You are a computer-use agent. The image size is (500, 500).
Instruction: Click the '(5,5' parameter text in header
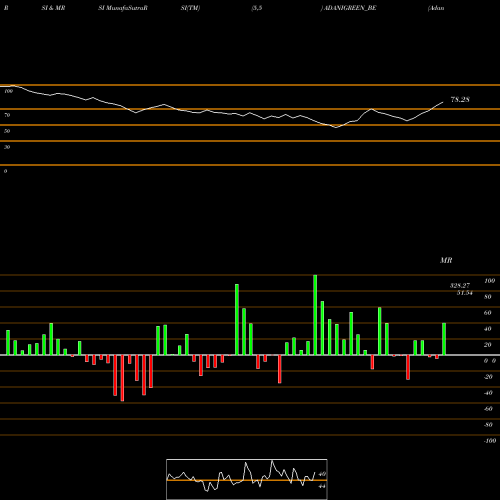tap(257, 8)
